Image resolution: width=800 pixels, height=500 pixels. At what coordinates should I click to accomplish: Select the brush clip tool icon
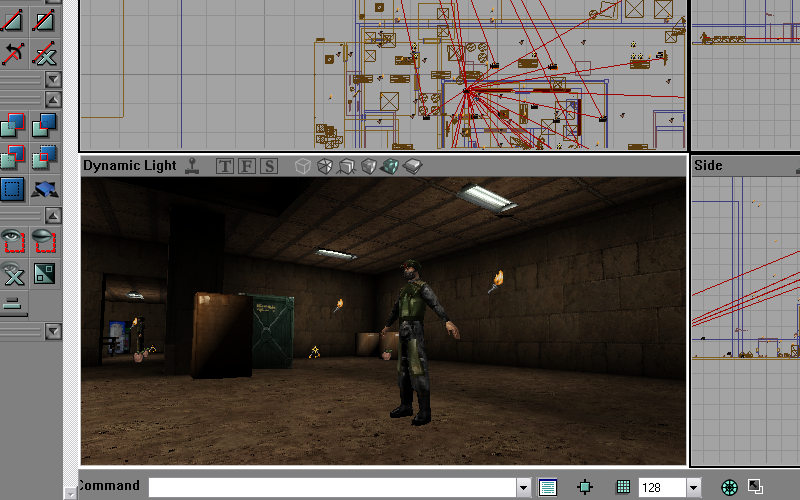[12, 20]
